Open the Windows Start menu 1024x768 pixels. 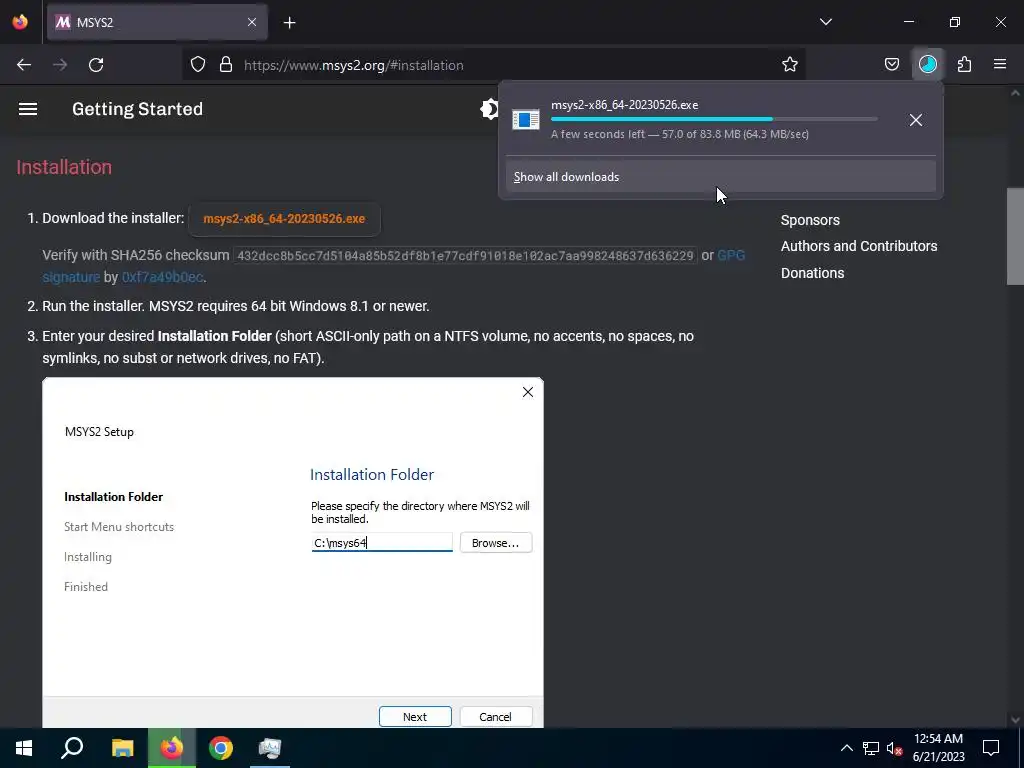tap(24, 748)
